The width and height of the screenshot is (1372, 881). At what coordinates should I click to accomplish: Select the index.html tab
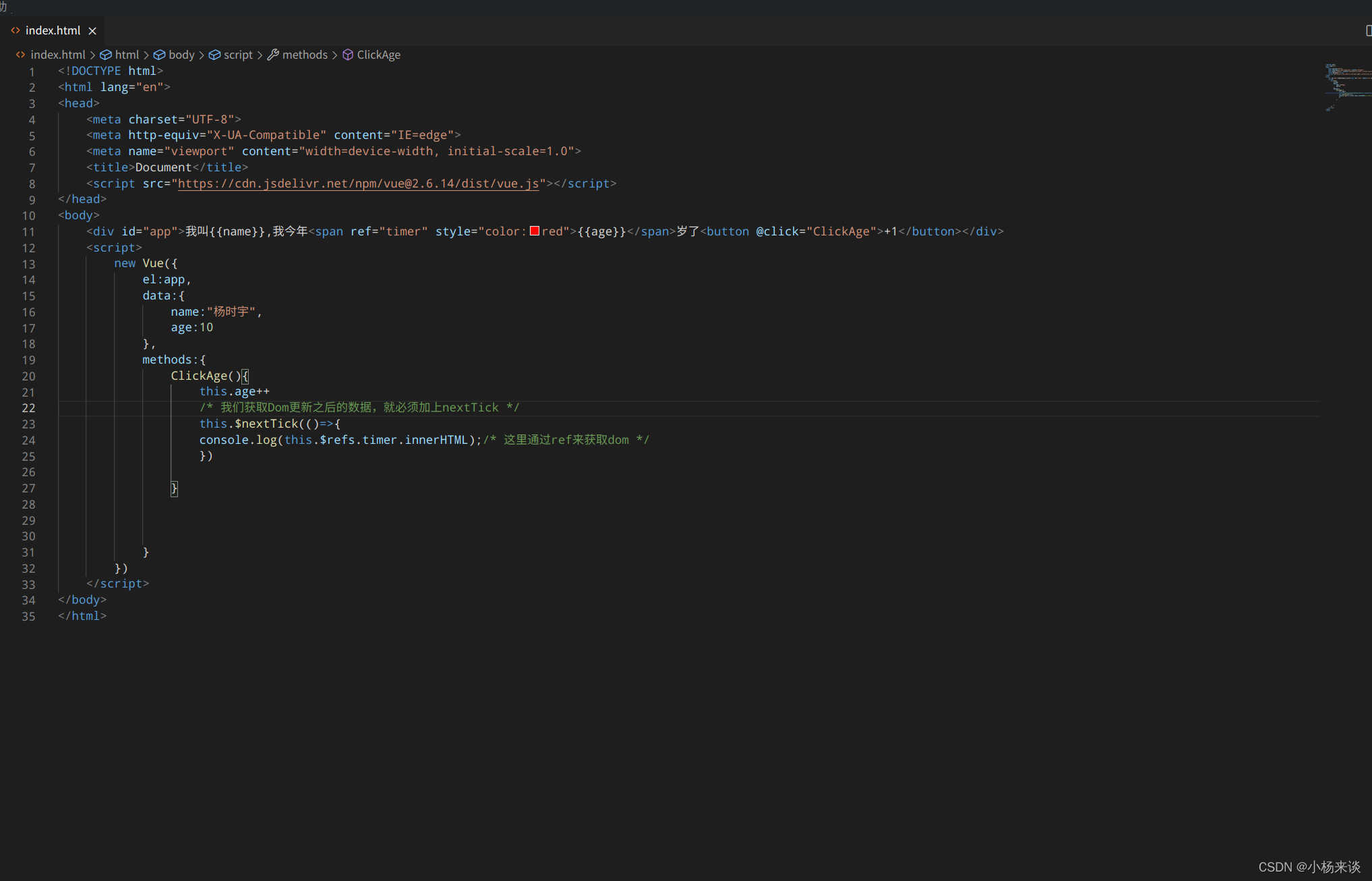53,31
